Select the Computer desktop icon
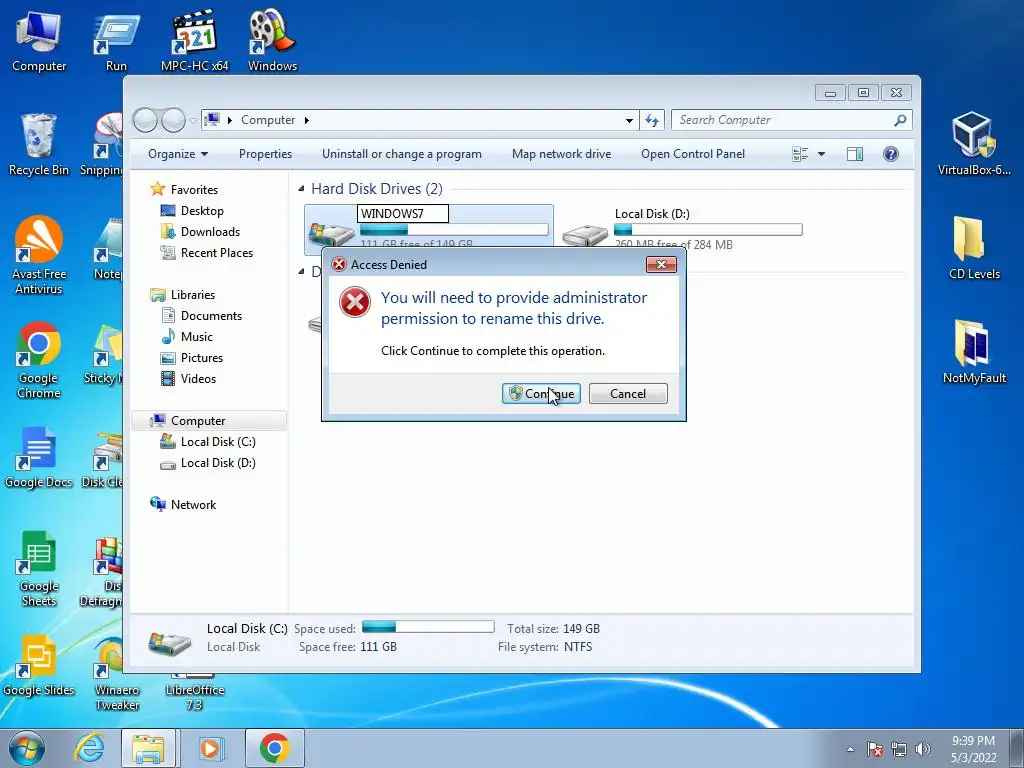1024x768 pixels. pos(39,40)
